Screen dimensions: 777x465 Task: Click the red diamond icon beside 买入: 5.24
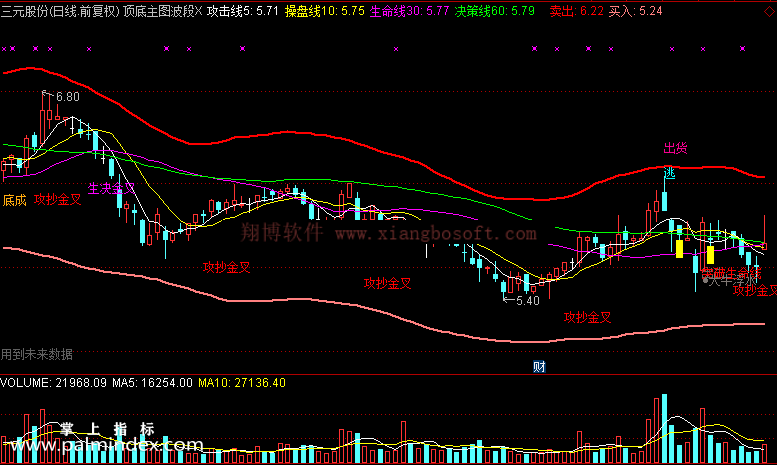click(x=770, y=11)
